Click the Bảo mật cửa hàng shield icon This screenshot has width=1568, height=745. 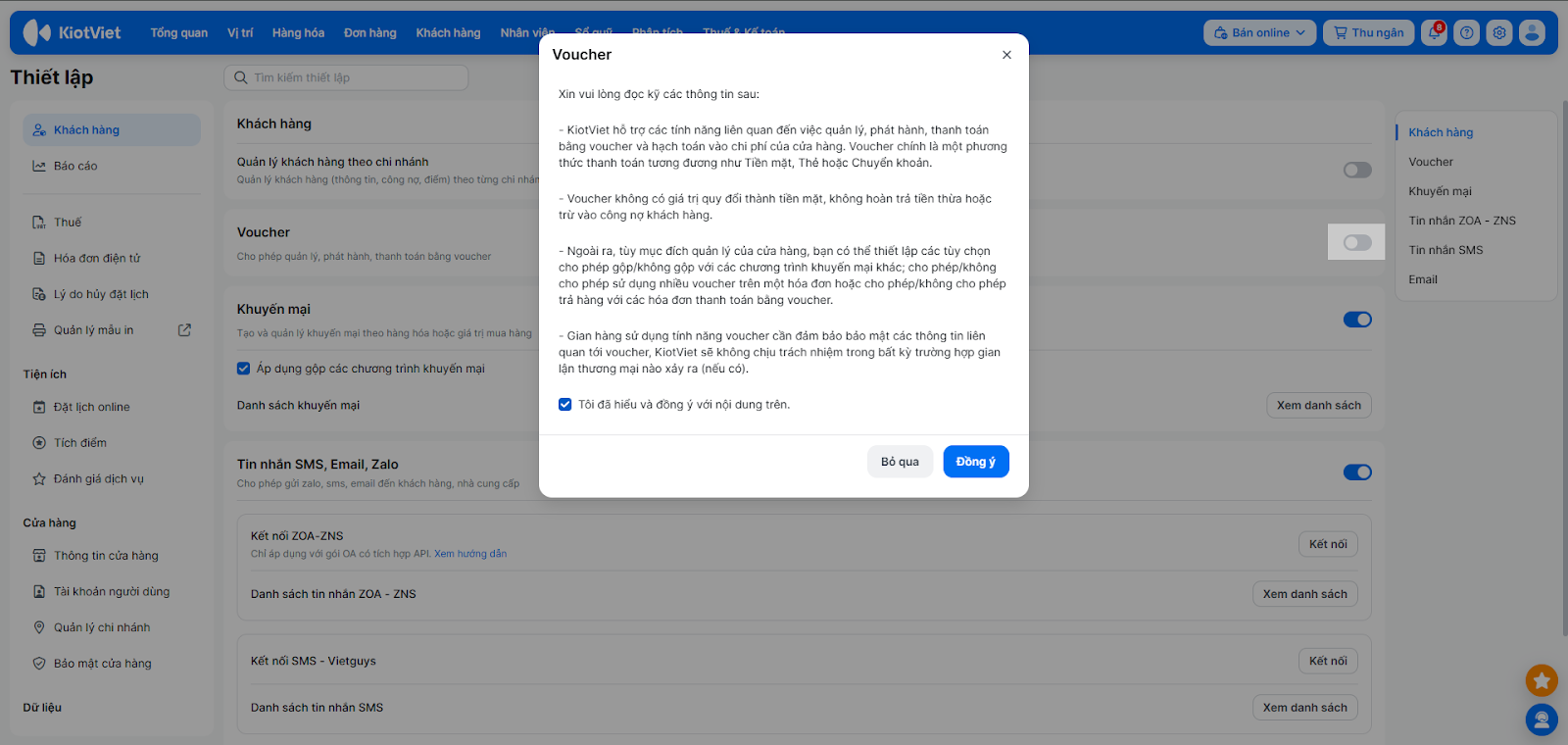click(x=39, y=664)
